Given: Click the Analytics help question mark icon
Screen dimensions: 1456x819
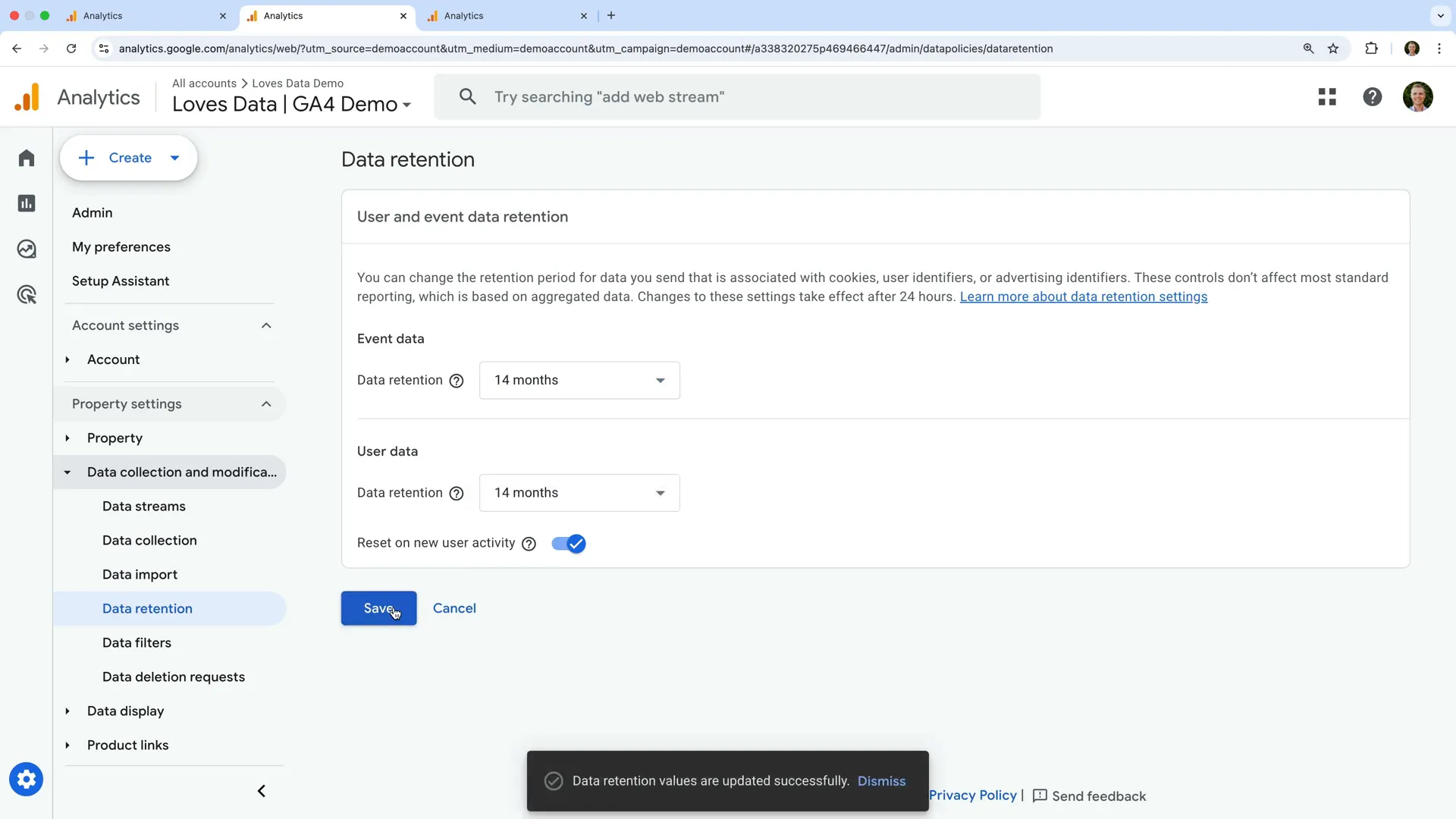Looking at the screenshot, I should click(1373, 96).
